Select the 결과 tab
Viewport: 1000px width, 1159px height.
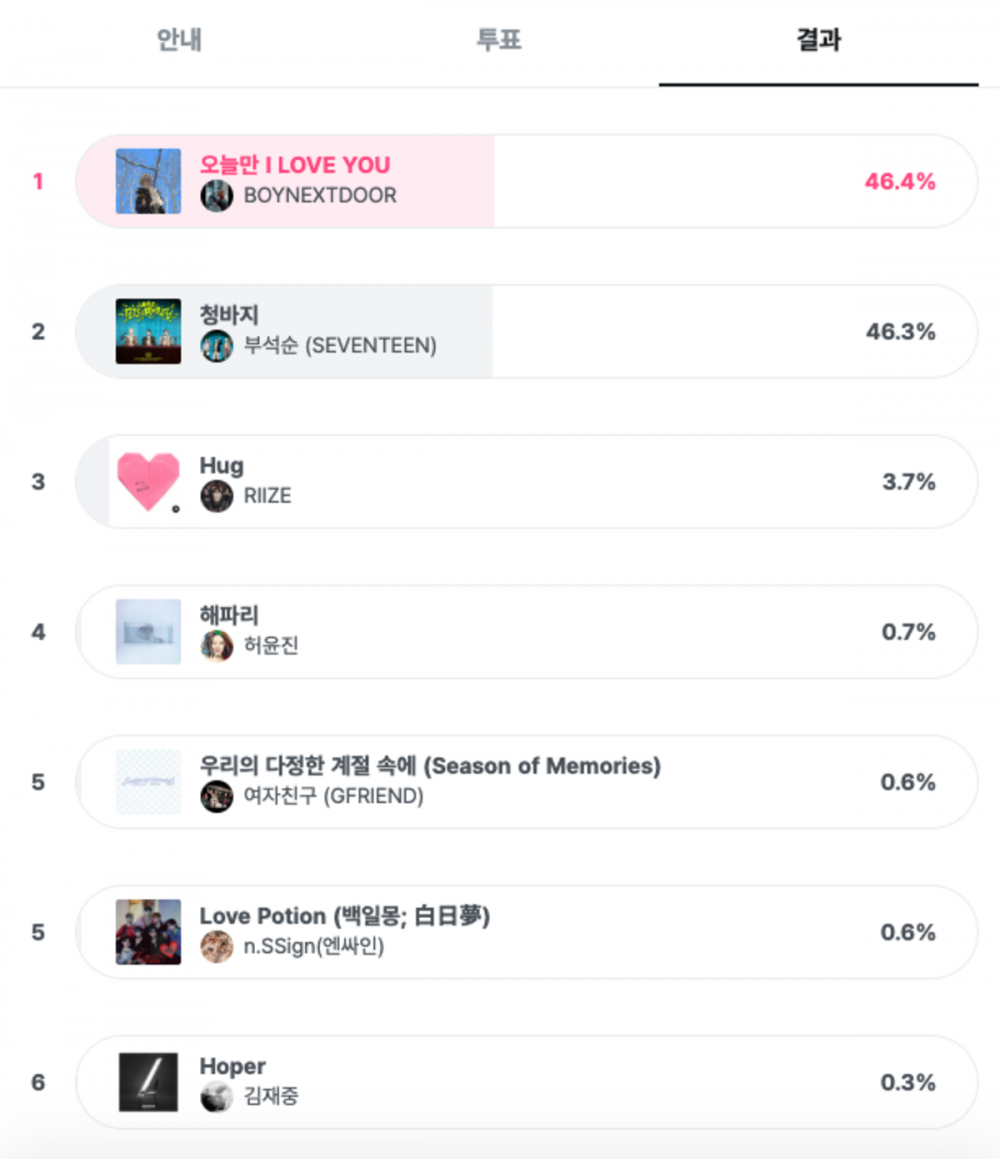click(x=819, y=40)
